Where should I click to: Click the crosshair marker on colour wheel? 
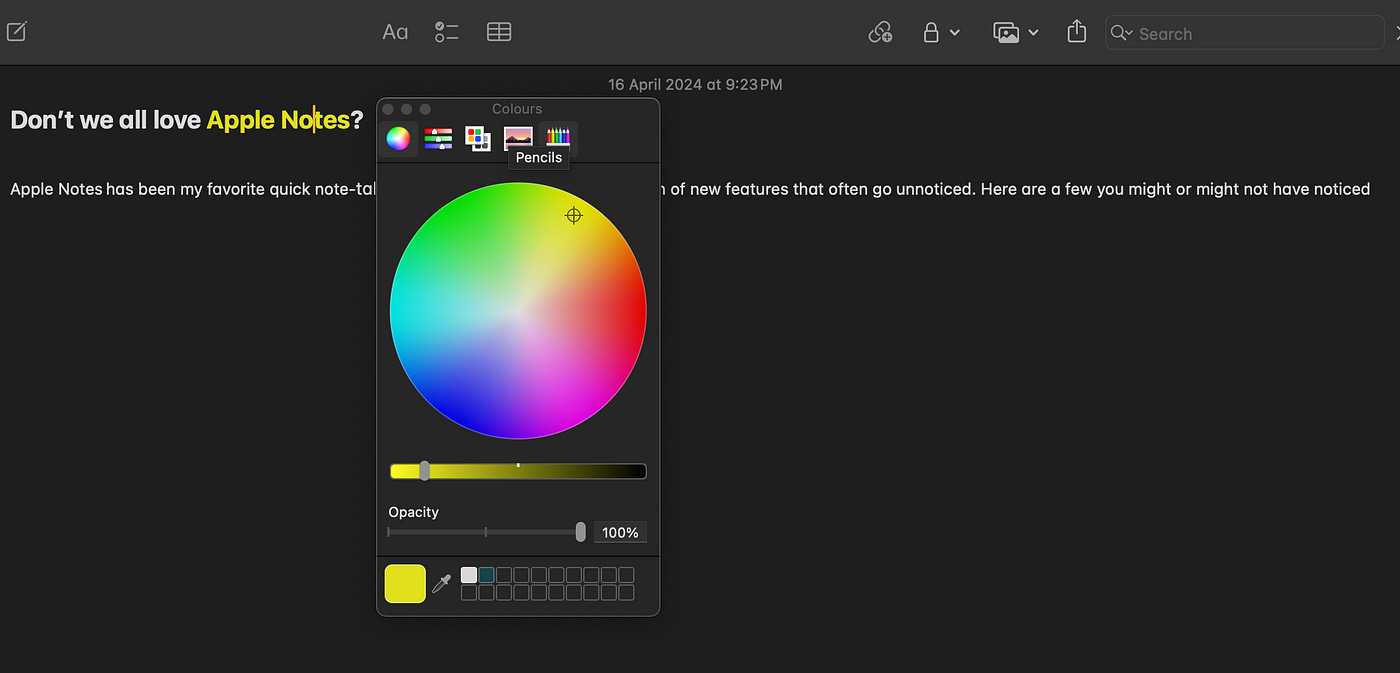click(x=573, y=215)
